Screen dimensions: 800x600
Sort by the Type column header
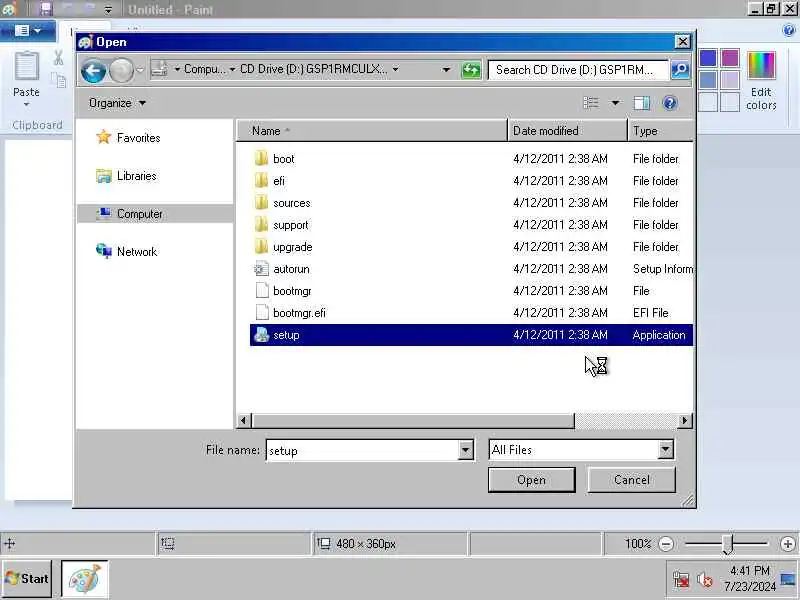tap(661, 131)
